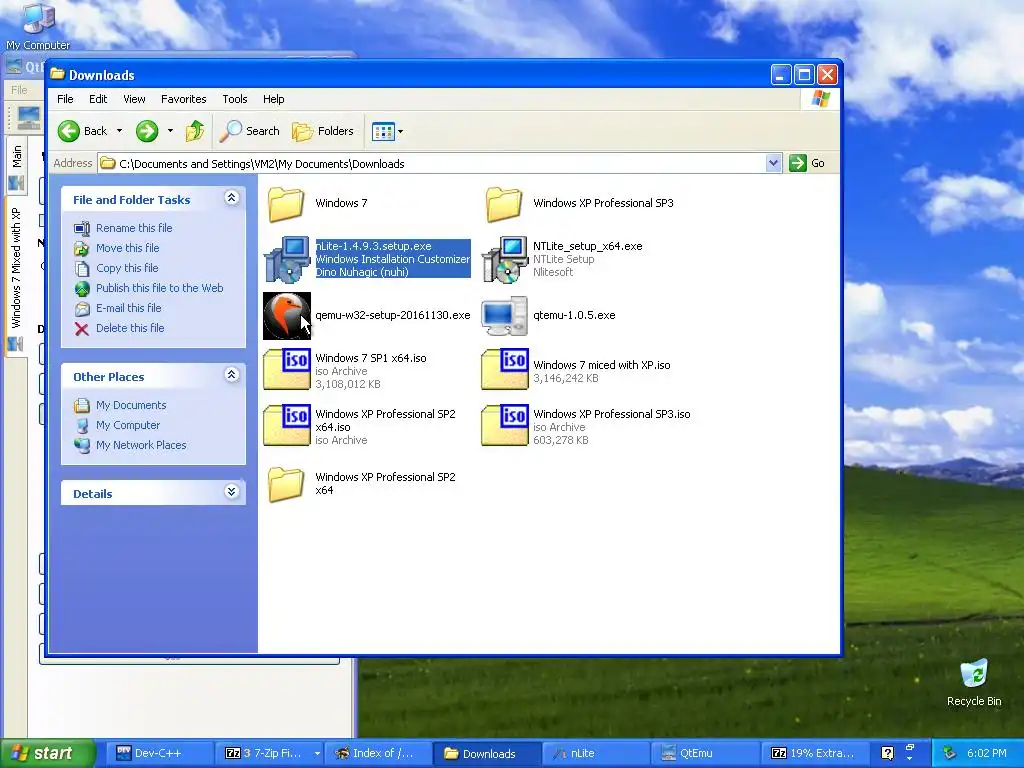Image resolution: width=1024 pixels, height=768 pixels.
Task: Toggle the Folders pane
Action: click(x=323, y=131)
